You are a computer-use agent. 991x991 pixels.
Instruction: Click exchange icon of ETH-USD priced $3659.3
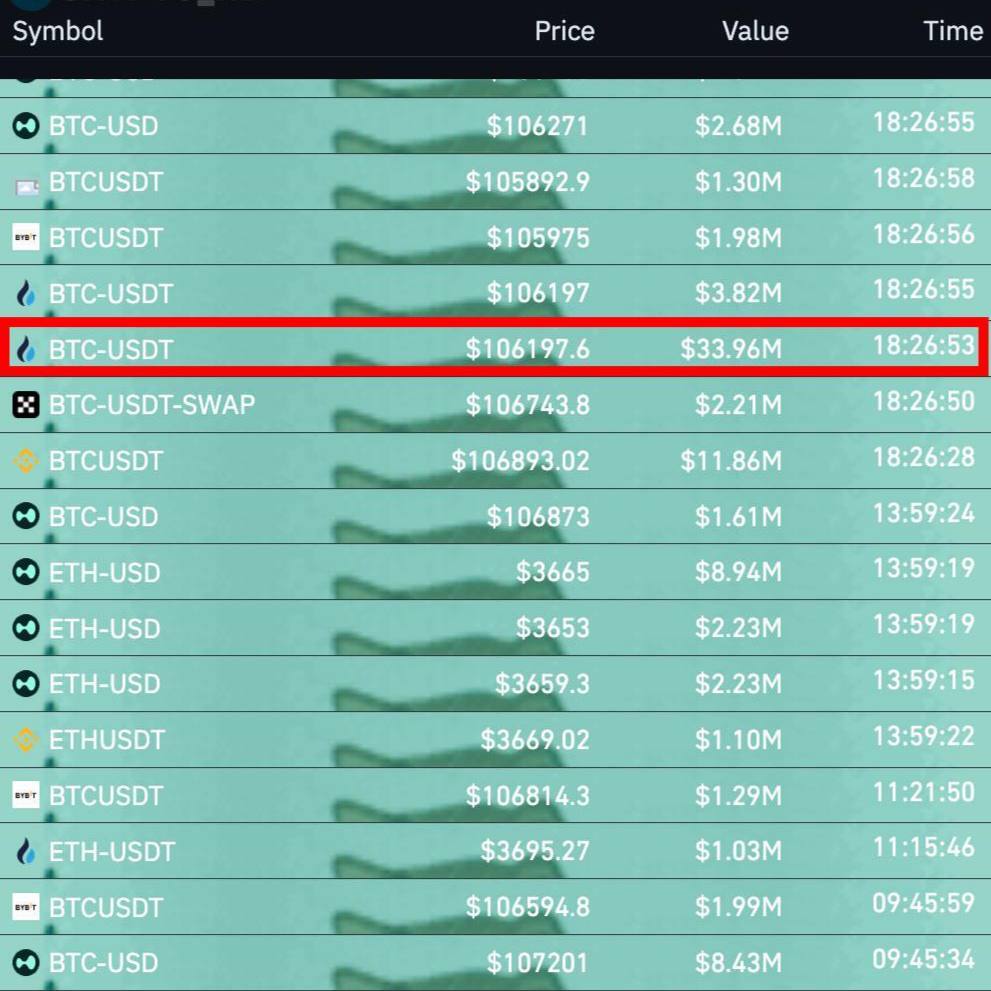pos(26,684)
